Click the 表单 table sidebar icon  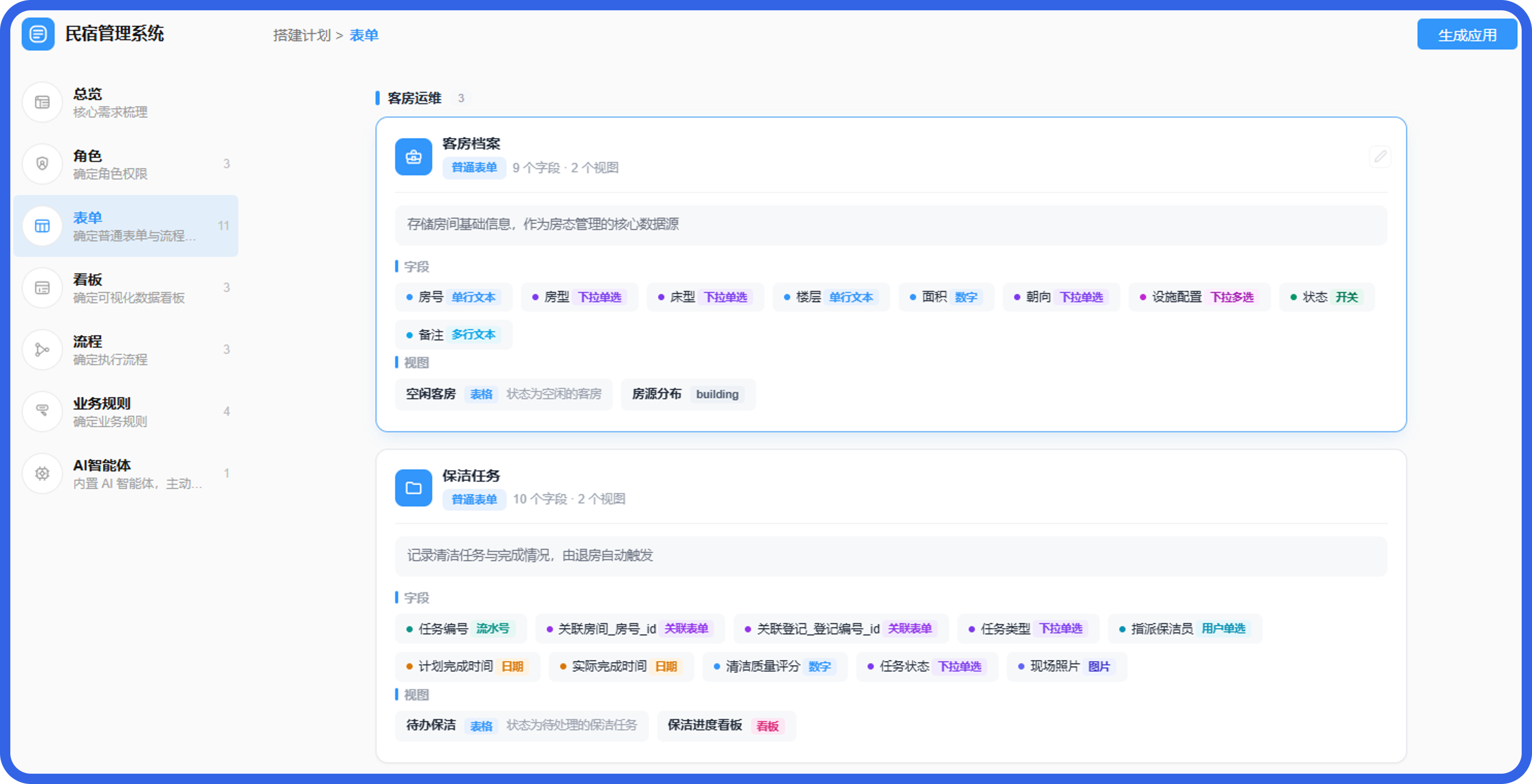tap(42, 226)
